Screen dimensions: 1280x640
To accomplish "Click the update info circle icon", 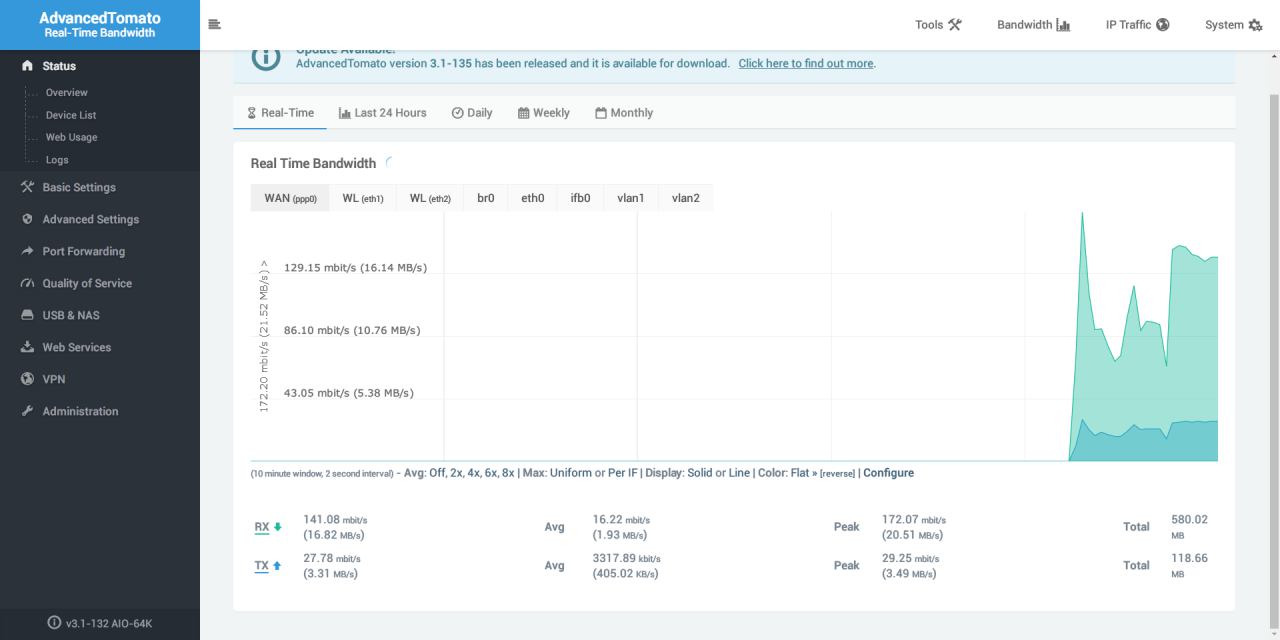I will coord(266,58).
